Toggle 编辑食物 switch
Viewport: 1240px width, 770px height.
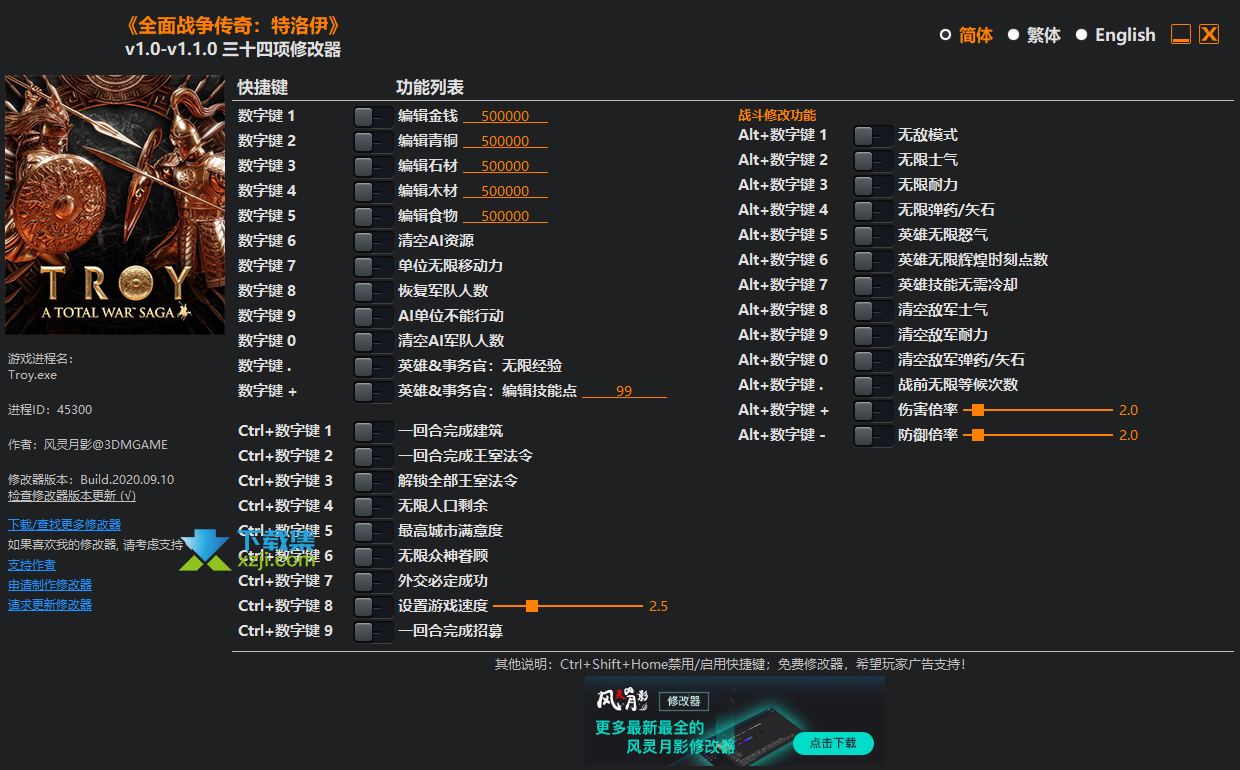[x=373, y=216]
